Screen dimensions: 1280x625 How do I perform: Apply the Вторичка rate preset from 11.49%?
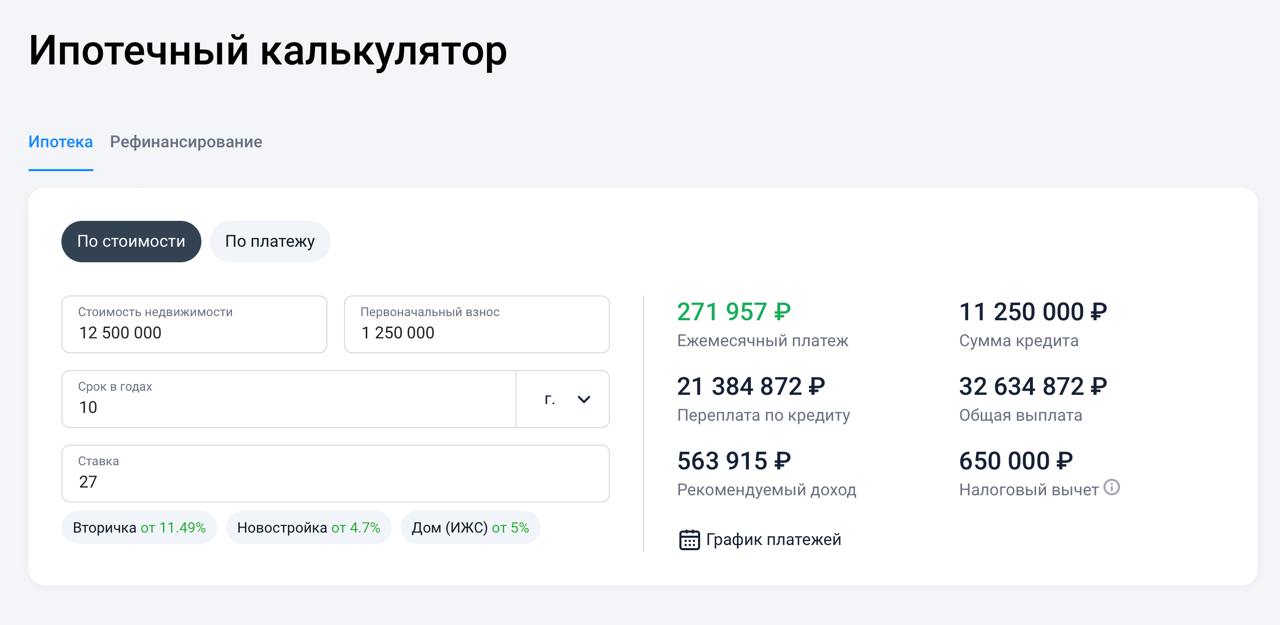(x=139, y=527)
